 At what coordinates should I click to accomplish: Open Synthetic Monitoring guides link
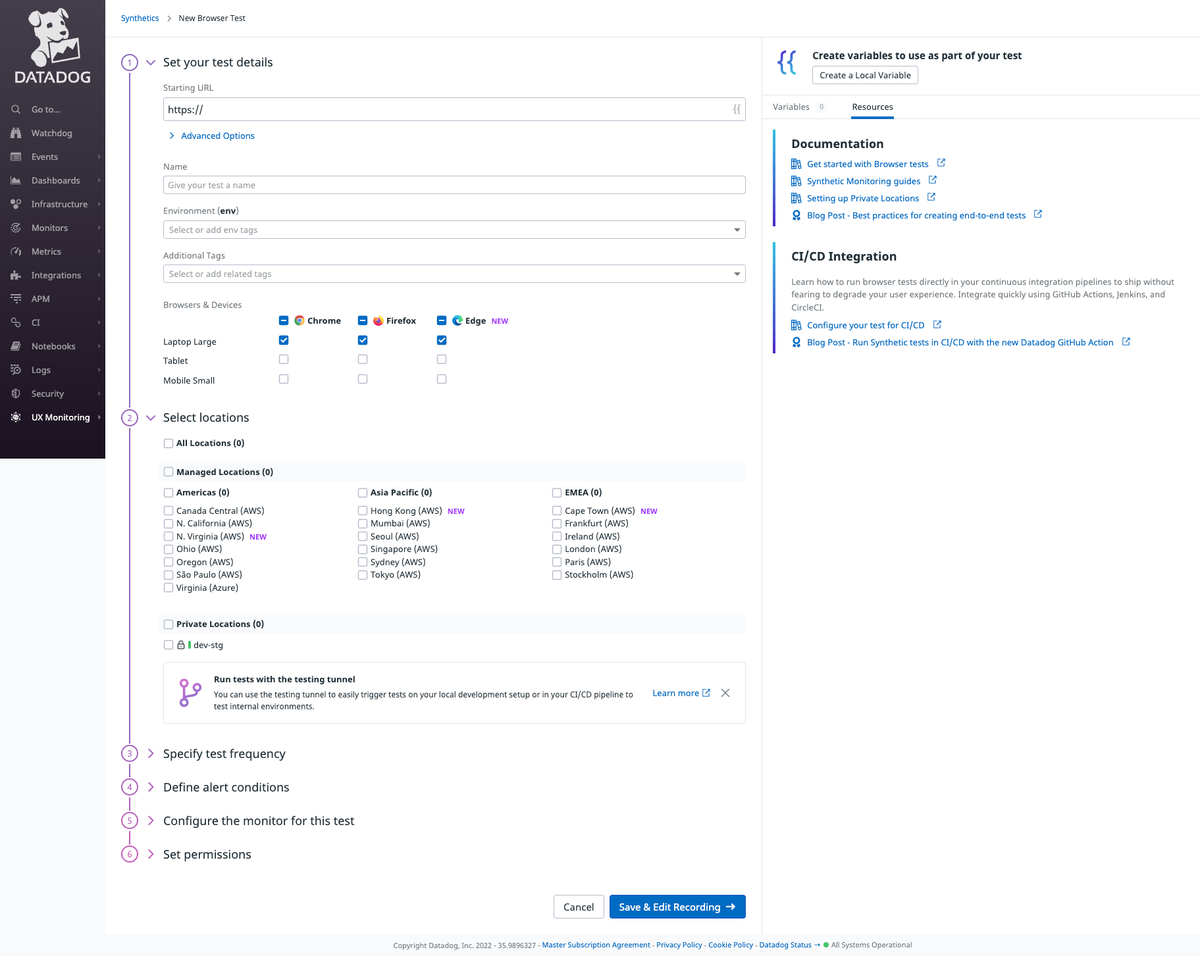863,181
